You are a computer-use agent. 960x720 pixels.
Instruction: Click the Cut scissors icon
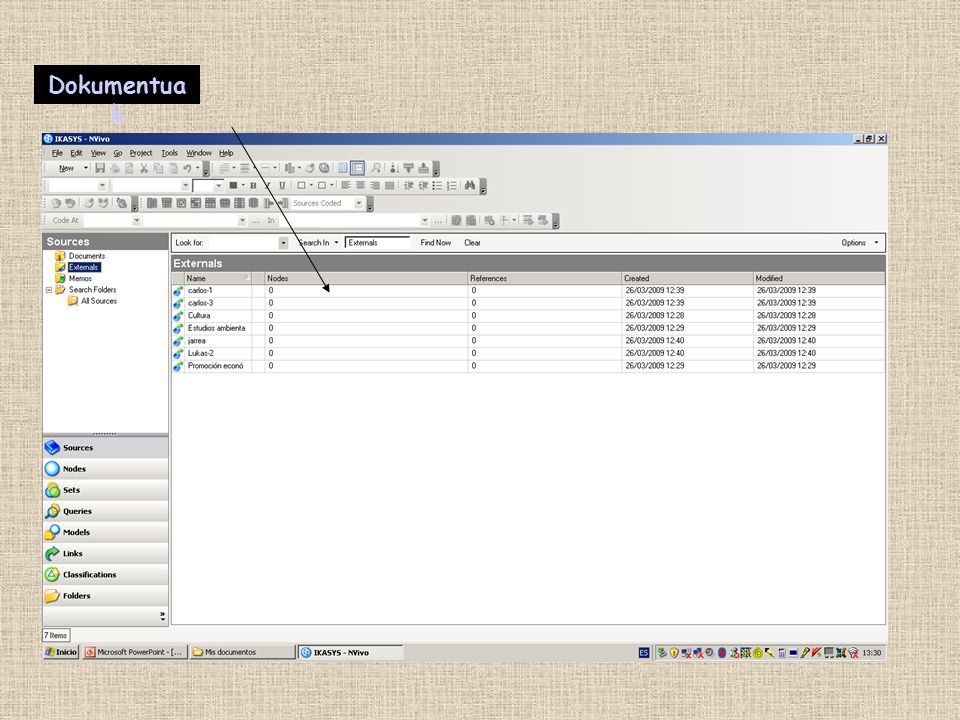144,168
